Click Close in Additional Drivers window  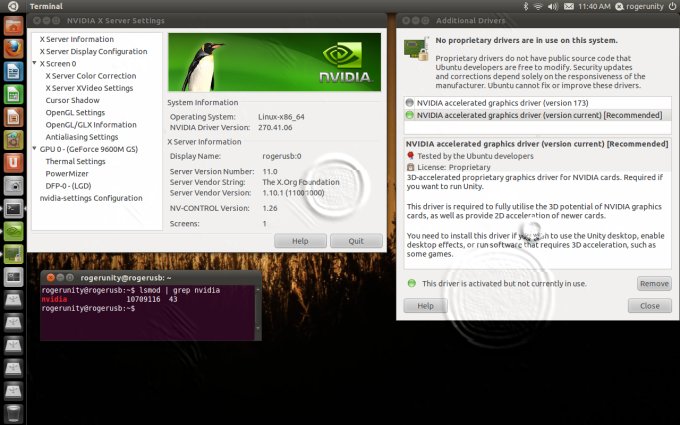(x=650, y=306)
